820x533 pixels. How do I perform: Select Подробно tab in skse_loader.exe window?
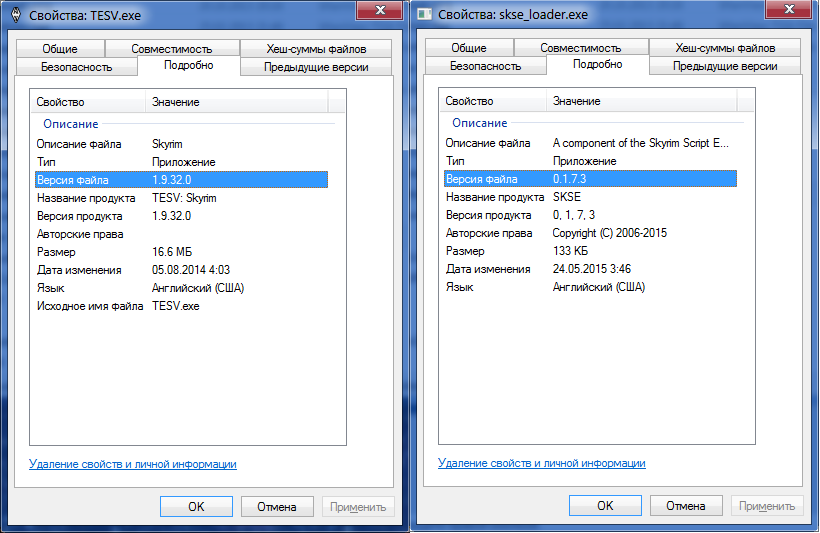(598, 64)
